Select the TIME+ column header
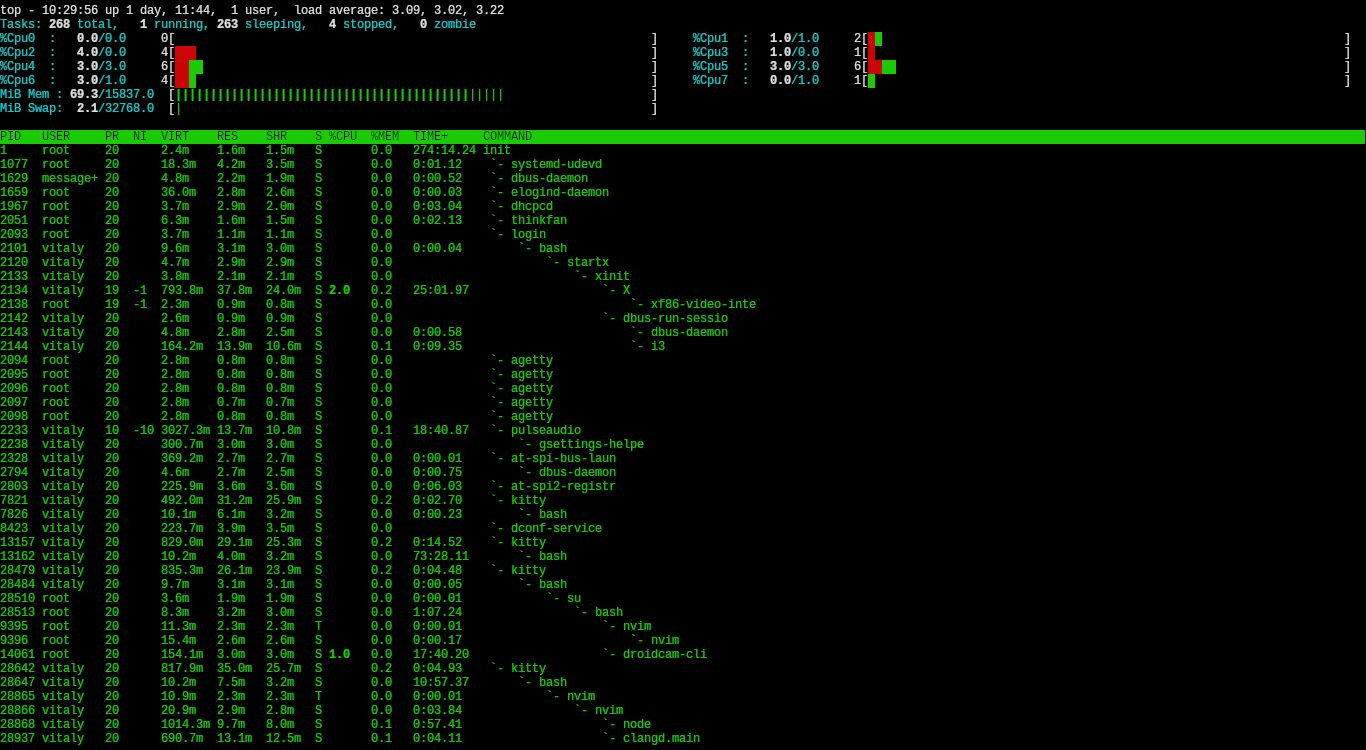 coord(431,136)
